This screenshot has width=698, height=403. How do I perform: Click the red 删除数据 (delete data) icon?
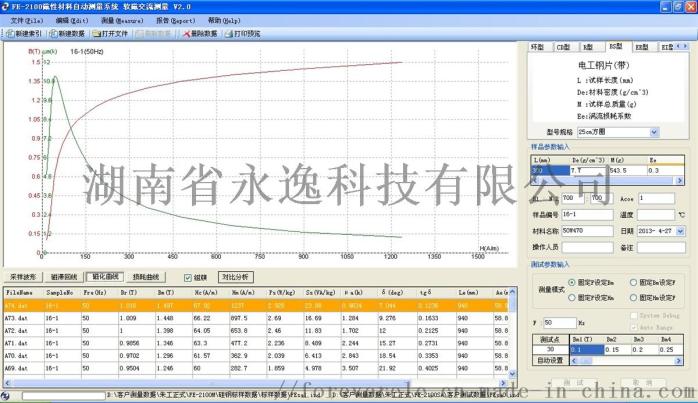pos(186,34)
